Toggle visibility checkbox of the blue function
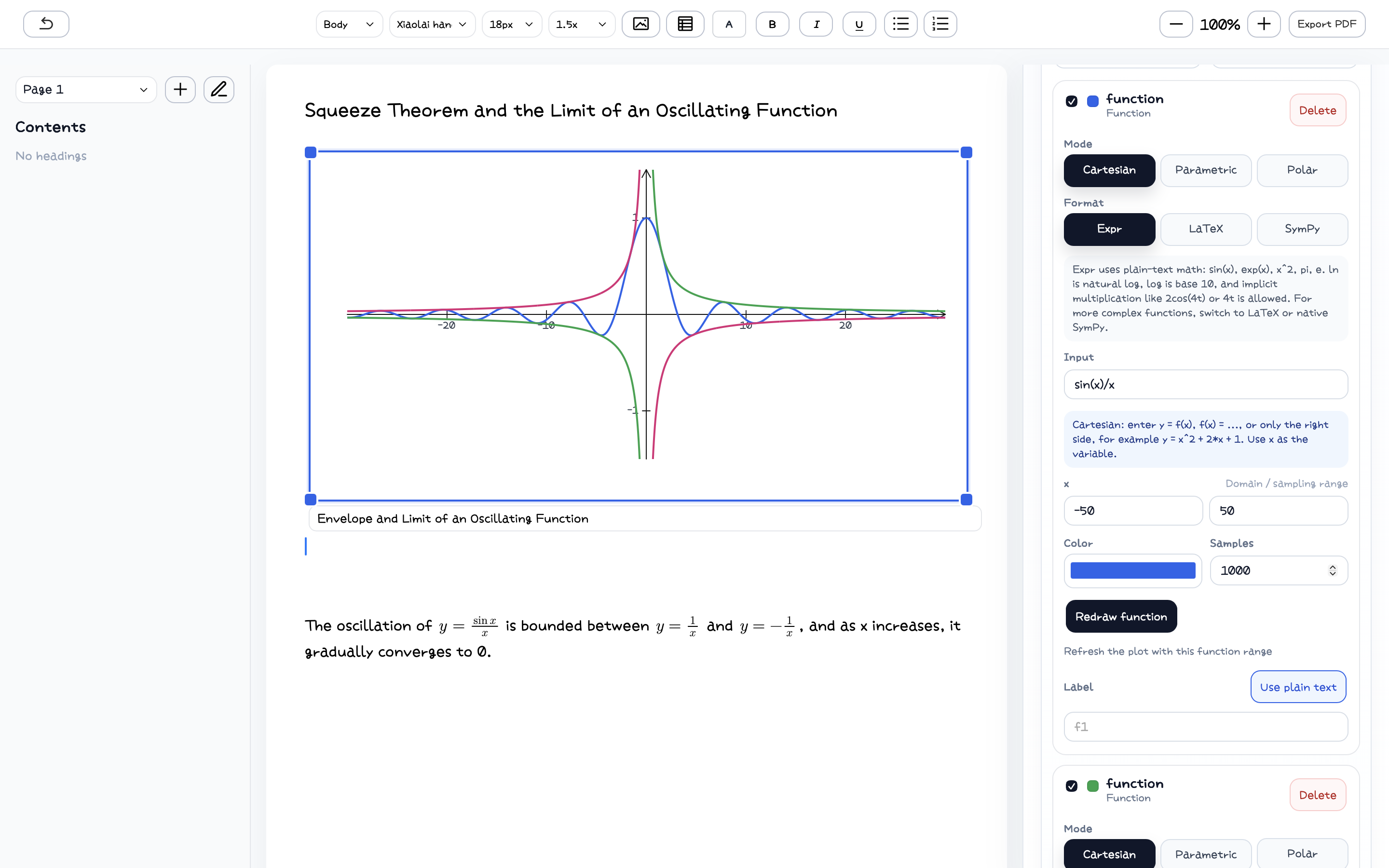 click(1072, 101)
